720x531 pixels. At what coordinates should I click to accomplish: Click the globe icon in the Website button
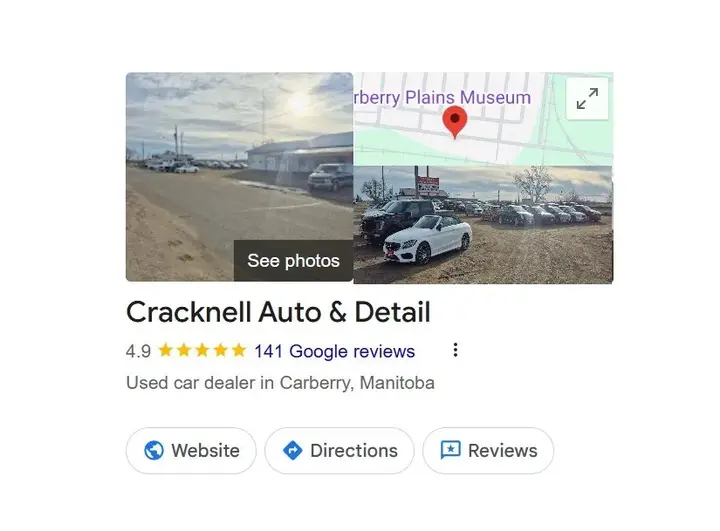coord(154,450)
